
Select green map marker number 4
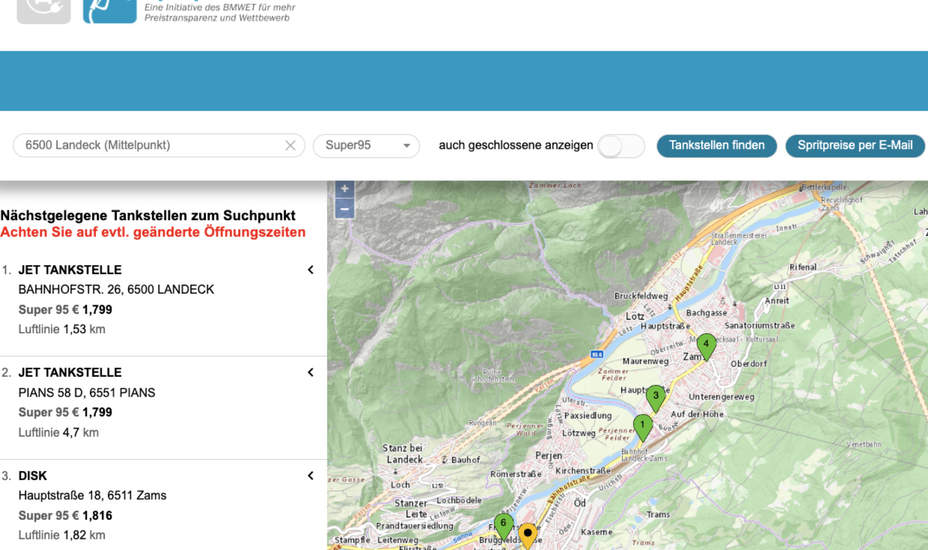tap(706, 347)
